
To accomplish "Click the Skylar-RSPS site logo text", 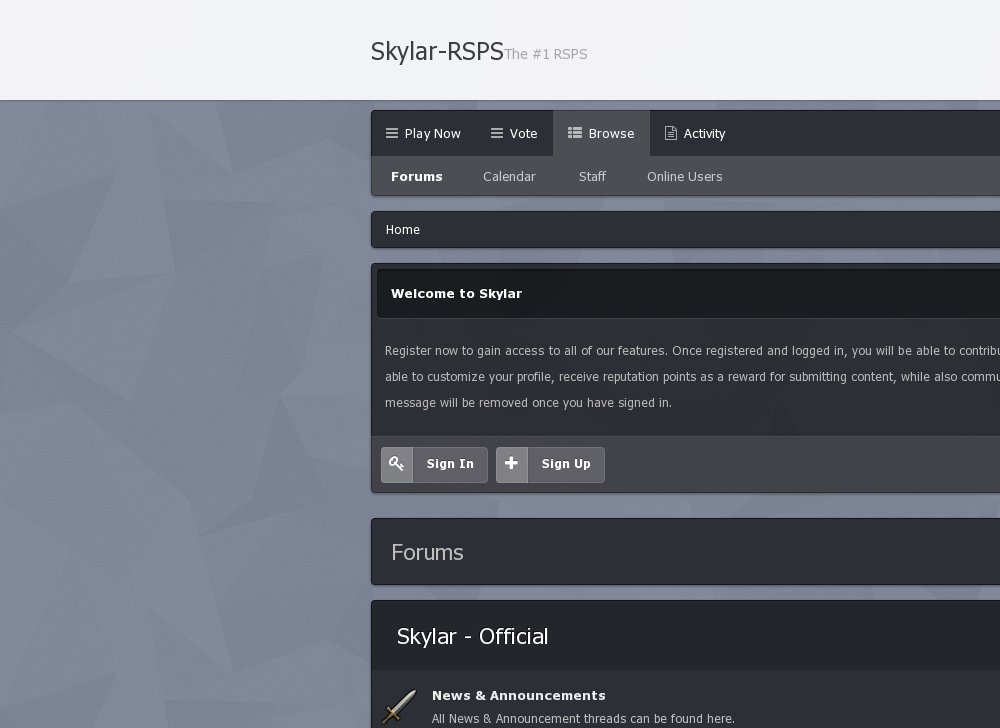I will (x=437, y=52).
